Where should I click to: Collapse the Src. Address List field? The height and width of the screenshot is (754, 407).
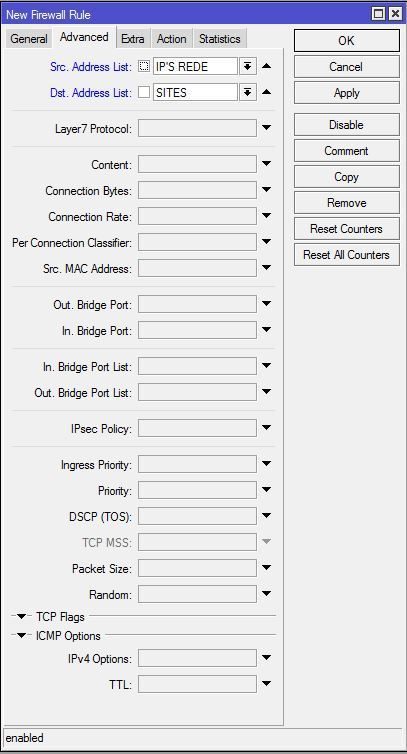click(266, 66)
